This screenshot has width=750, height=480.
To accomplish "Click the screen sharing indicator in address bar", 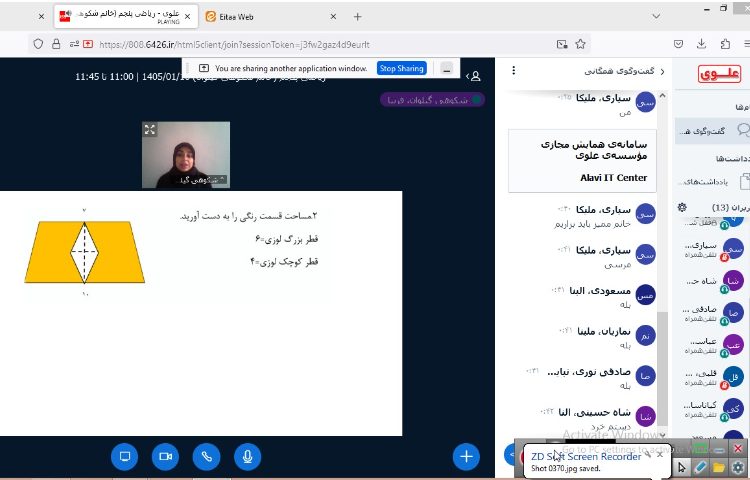I will pyautogui.click(x=88, y=44).
